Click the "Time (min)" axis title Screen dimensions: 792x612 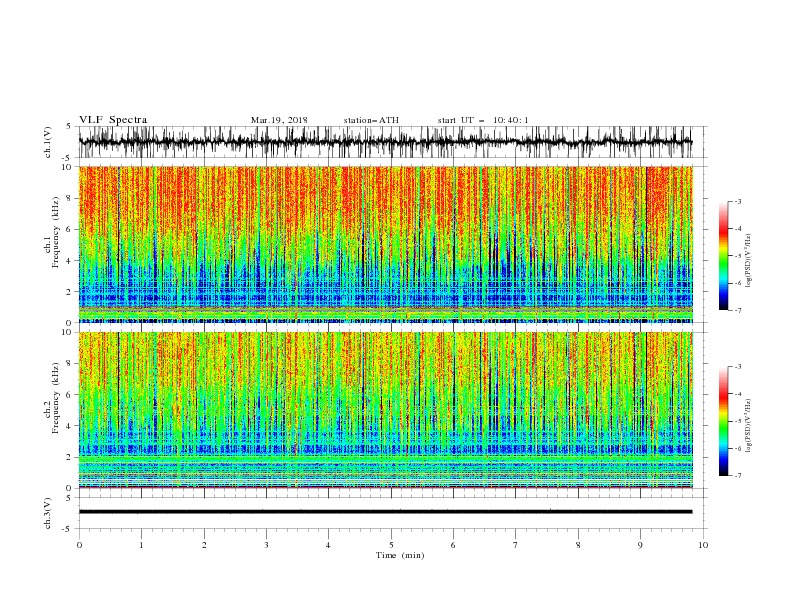[x=400, y=555]
